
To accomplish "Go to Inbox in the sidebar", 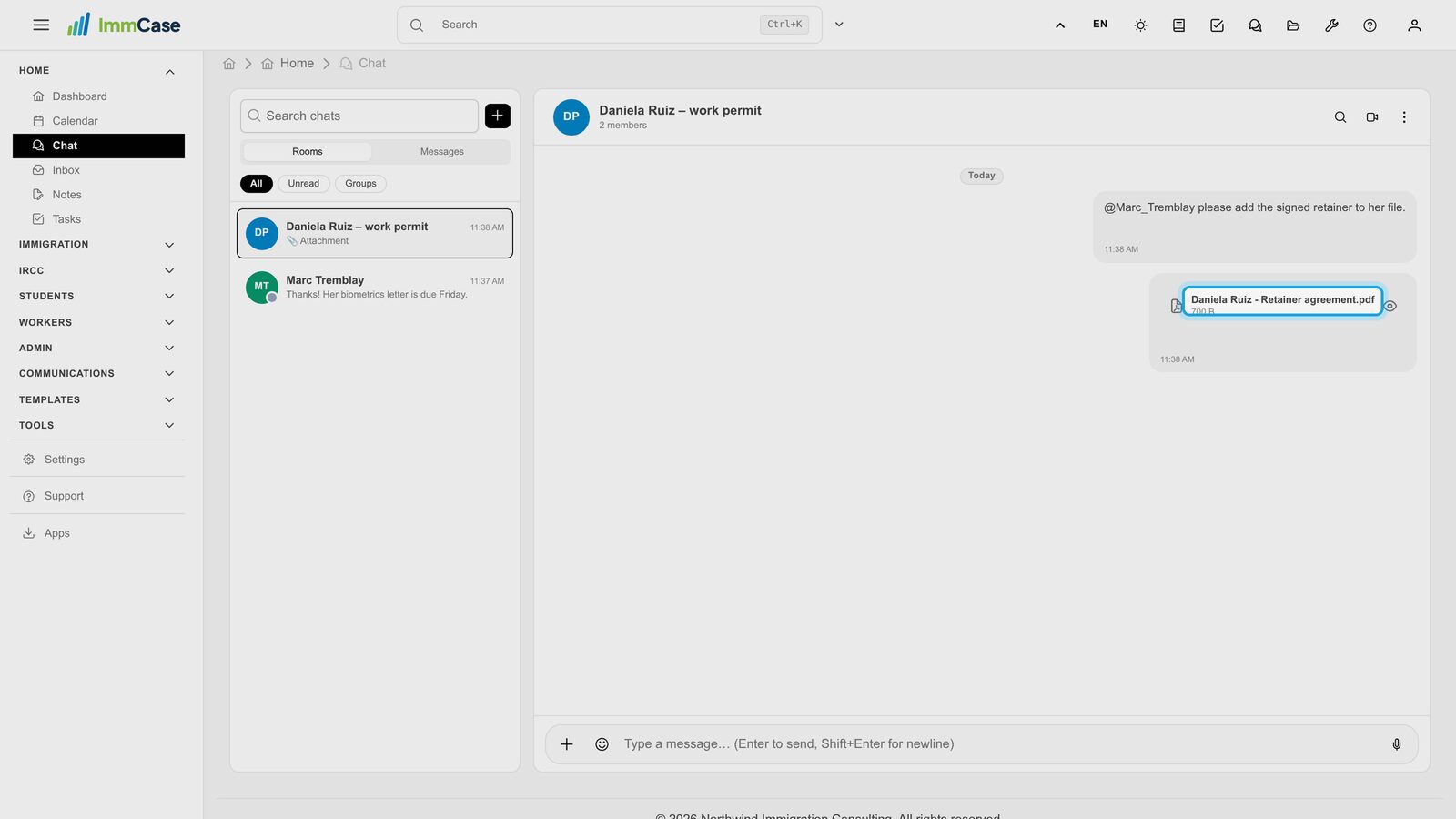I will [x=98, y=170].
